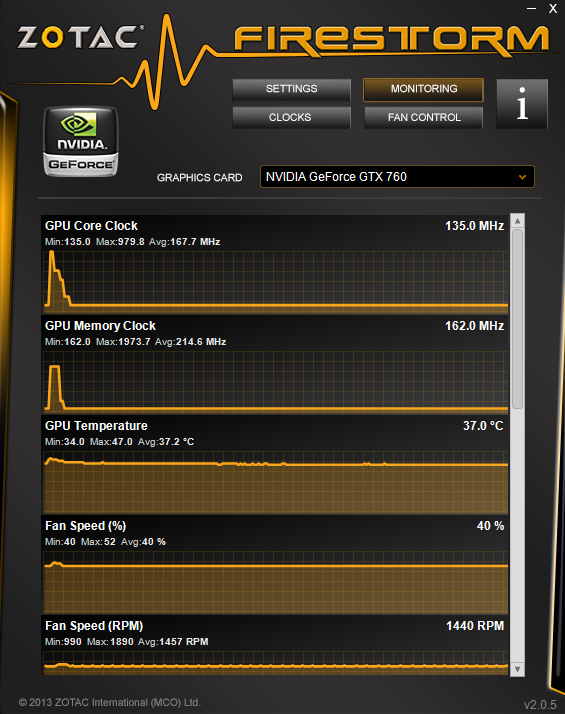Viewport: 565px width, 714px height.
Task: Click the 1440 RPM current value
Action: pyautogui.click(x=475, y=626)
